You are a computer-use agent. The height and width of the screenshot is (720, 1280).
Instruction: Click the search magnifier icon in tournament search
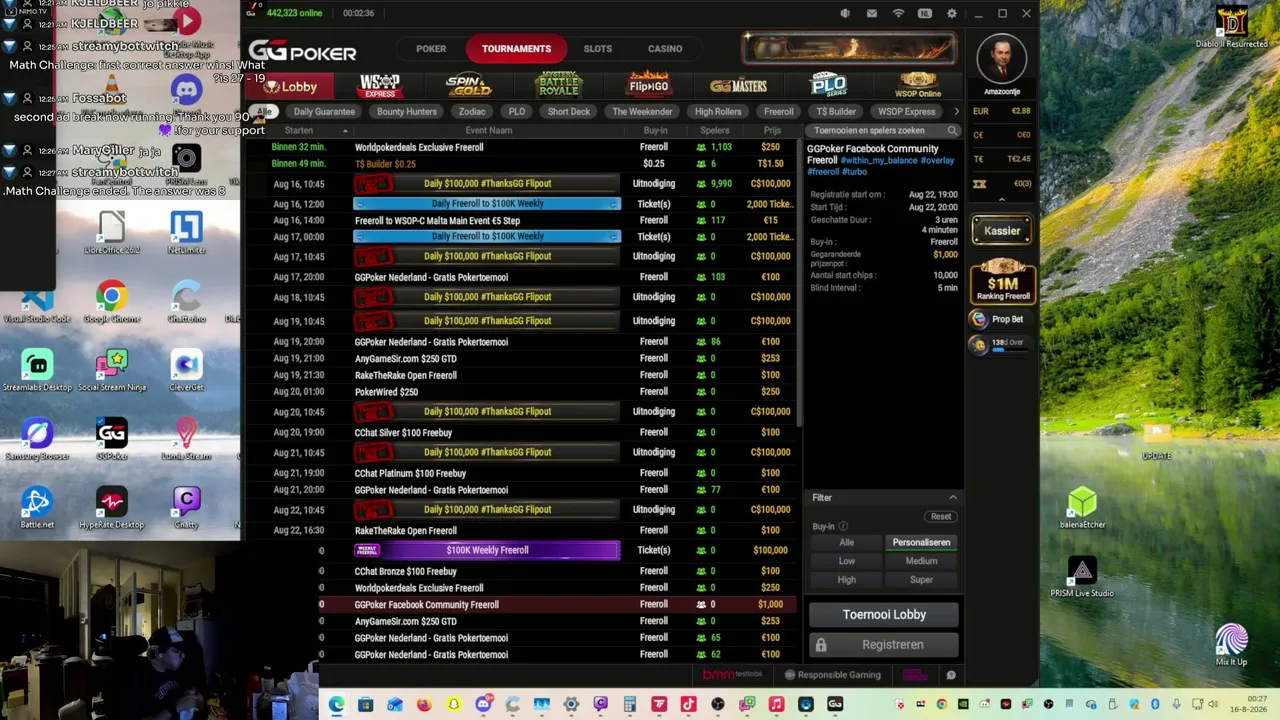click(952, 131)
